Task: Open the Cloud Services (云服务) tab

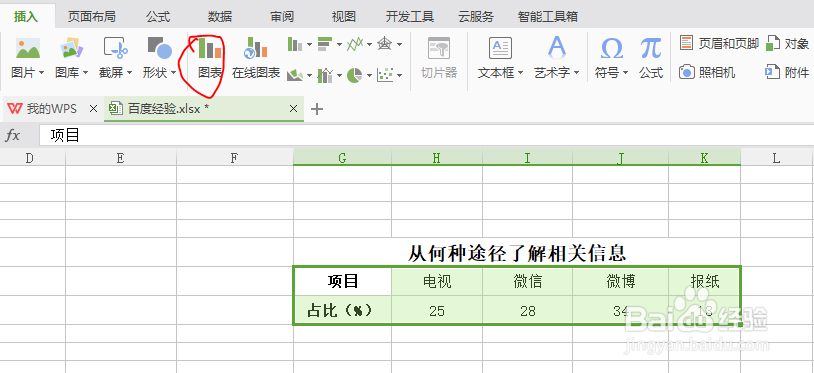Action: (476, 17)
